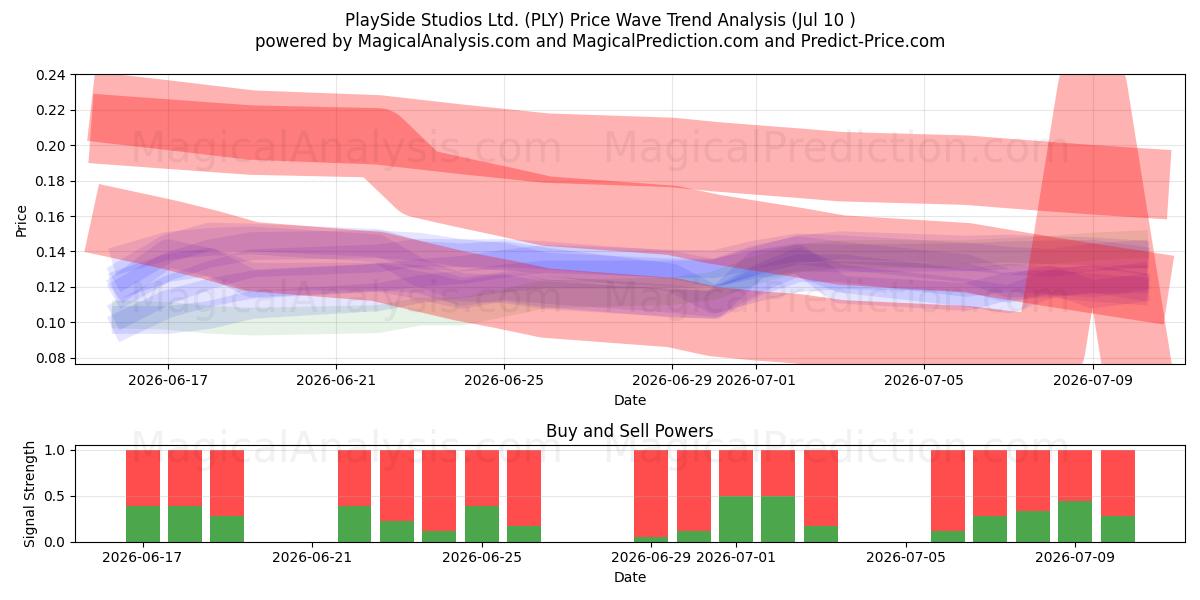1200x600 pixels.
Task: Click the 2026-06-25 date tick under the price chart
Action: (504, 380)
